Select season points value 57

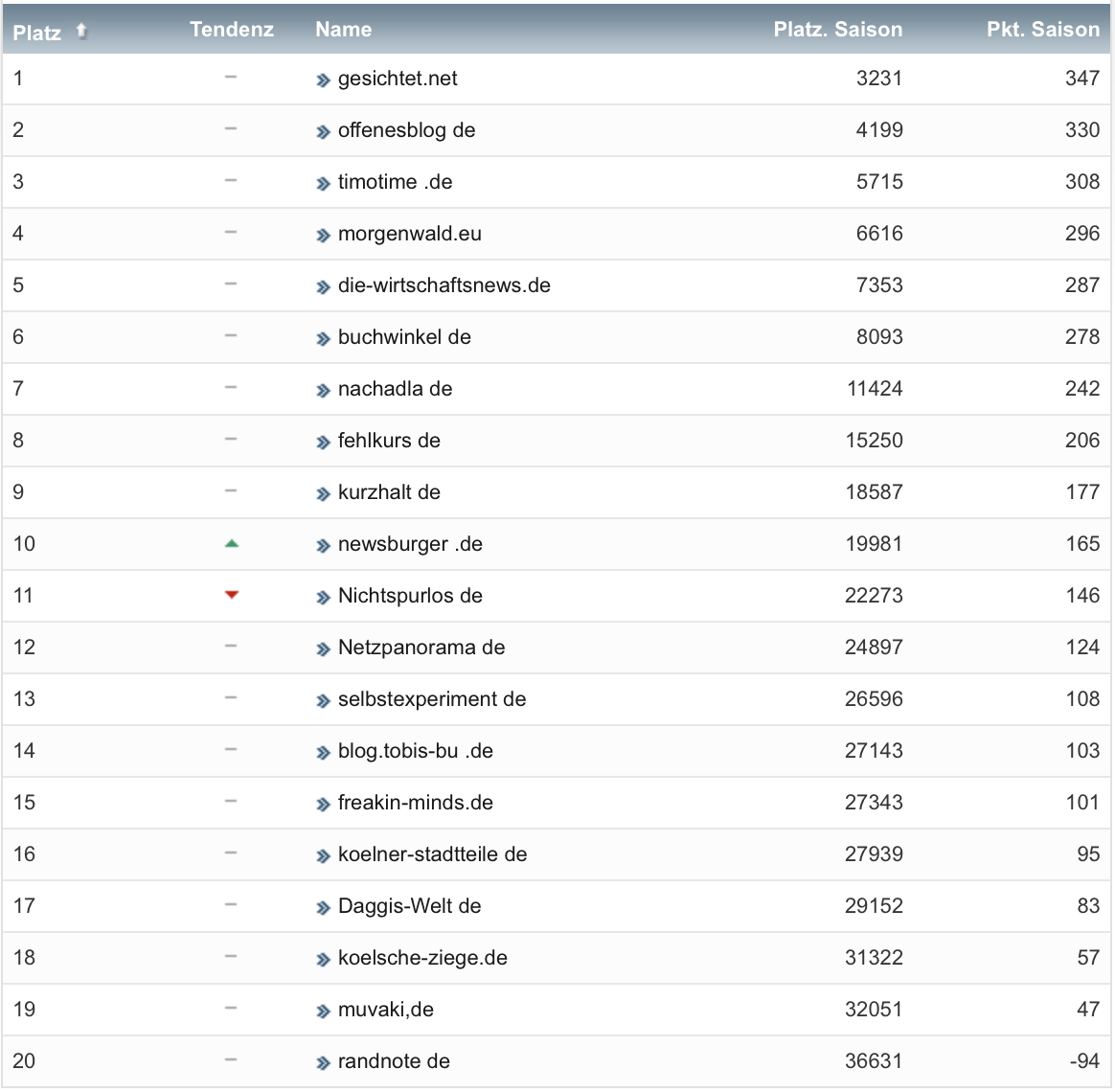[x=1089, y=958]
